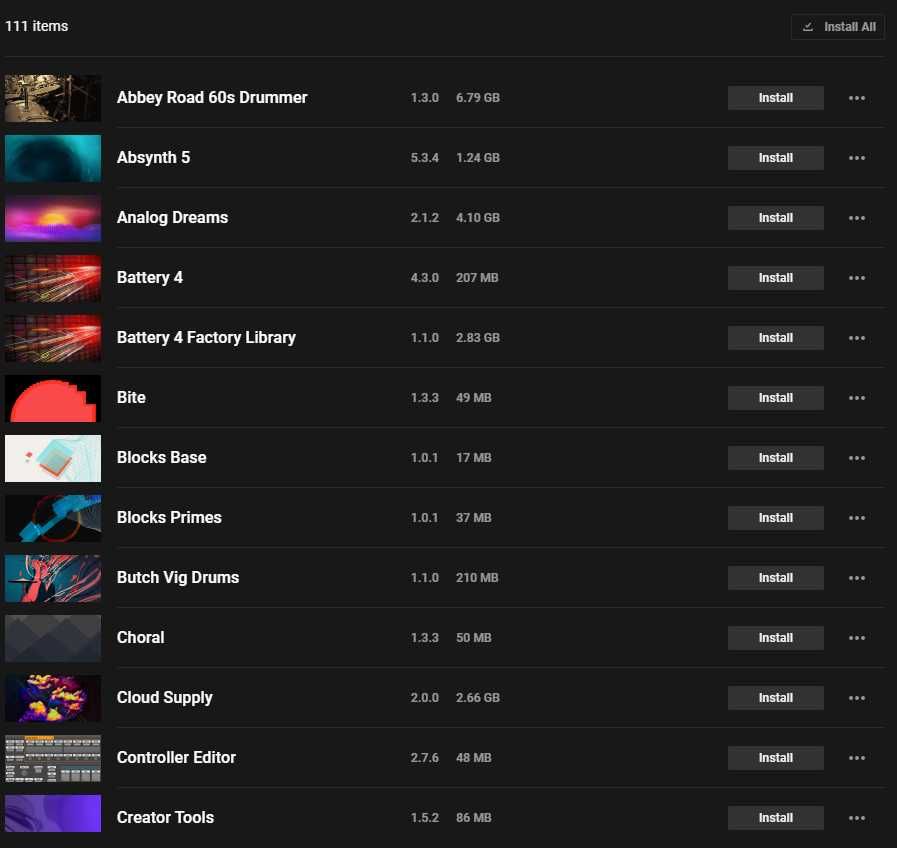The height and width of the screenshot is (848, 897).
Task: Open more options for Creator Tools
Action: pyautogui.click(x=856, y=818)
